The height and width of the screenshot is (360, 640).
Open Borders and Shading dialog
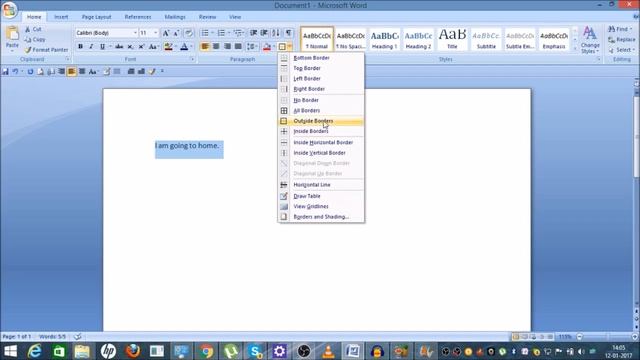tap(321, 217)
